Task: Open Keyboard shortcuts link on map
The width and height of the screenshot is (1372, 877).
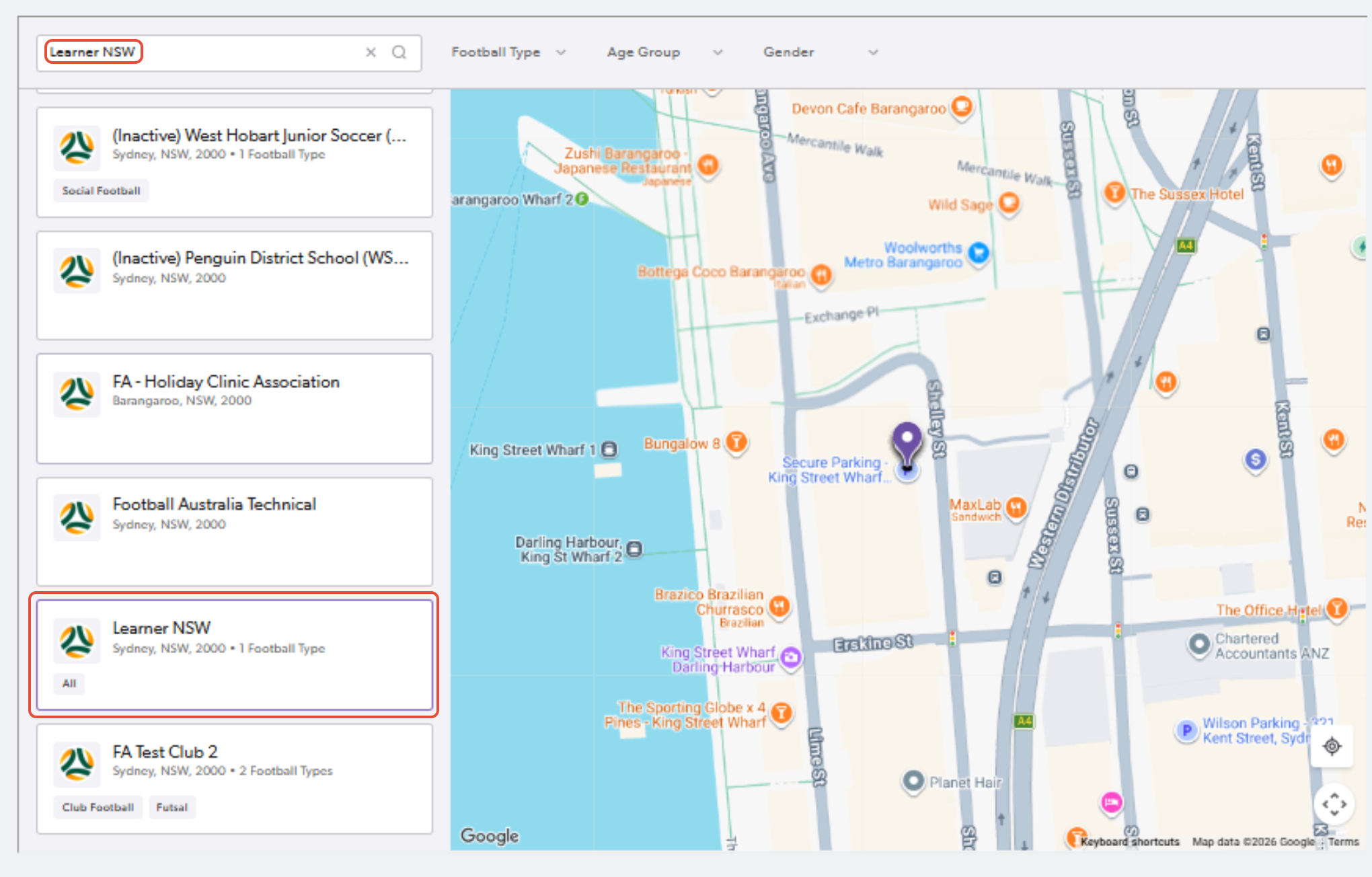Action: click(1130, 842)
